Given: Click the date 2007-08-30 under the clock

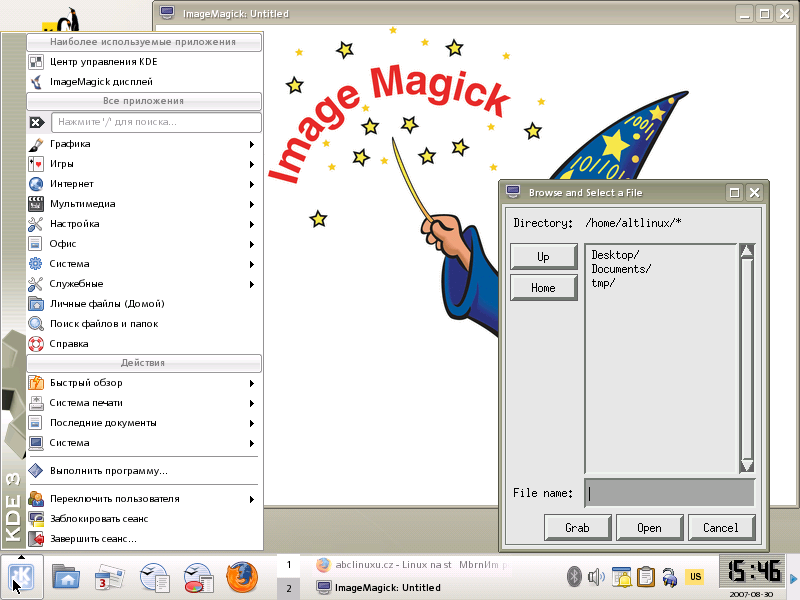Looking at the screenshot, I should click(x=754, y=594).
